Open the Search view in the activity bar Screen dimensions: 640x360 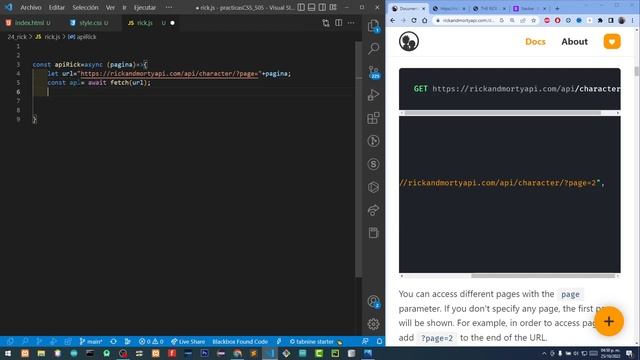click(373, 49)
